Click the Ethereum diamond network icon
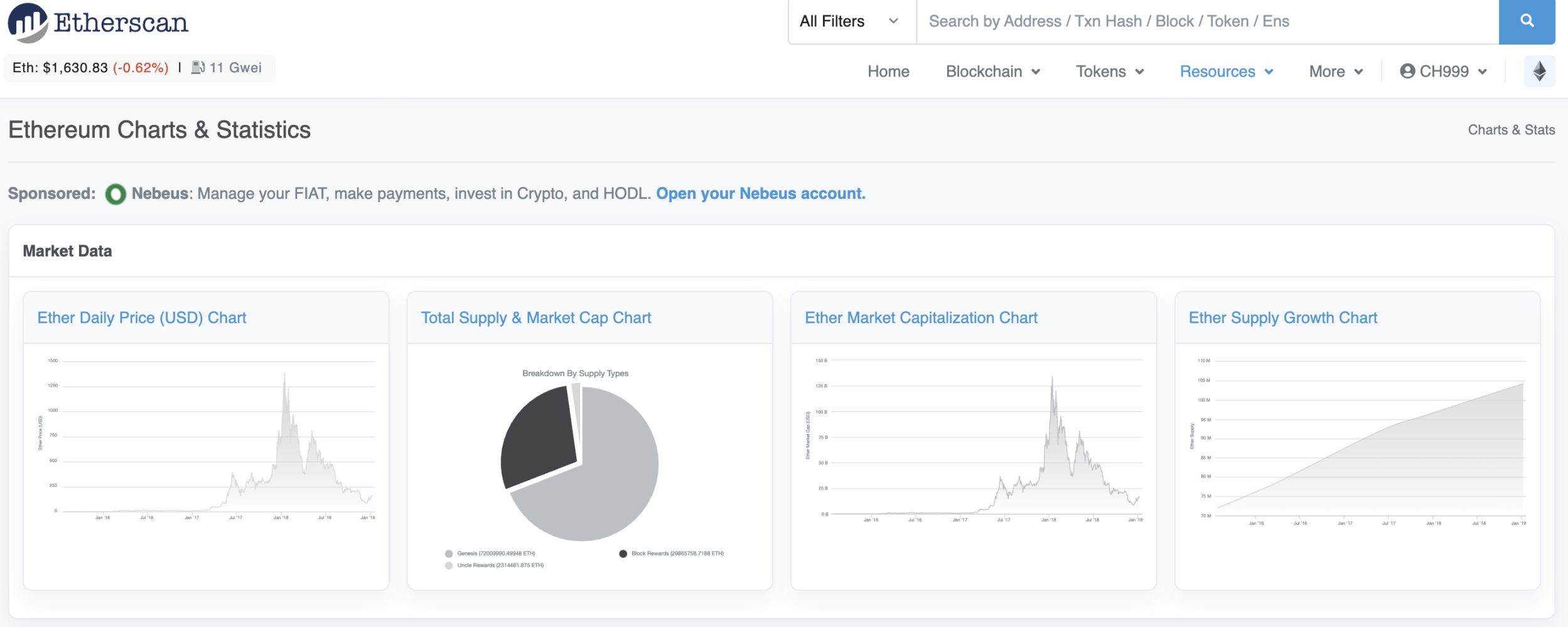 (1539, 72)
